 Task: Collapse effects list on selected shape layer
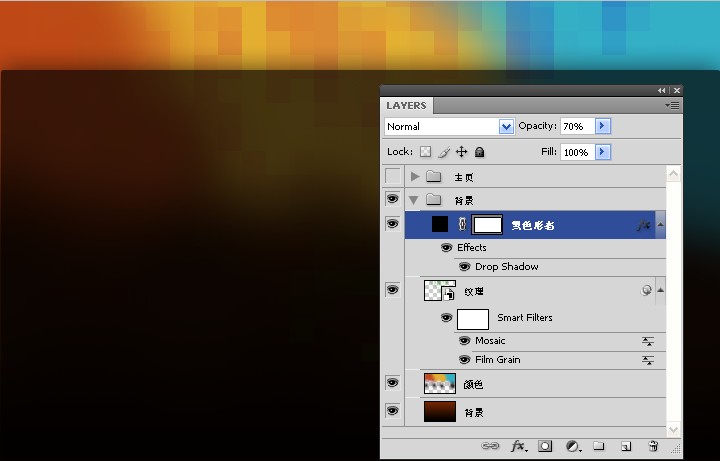tap(660, 225)
